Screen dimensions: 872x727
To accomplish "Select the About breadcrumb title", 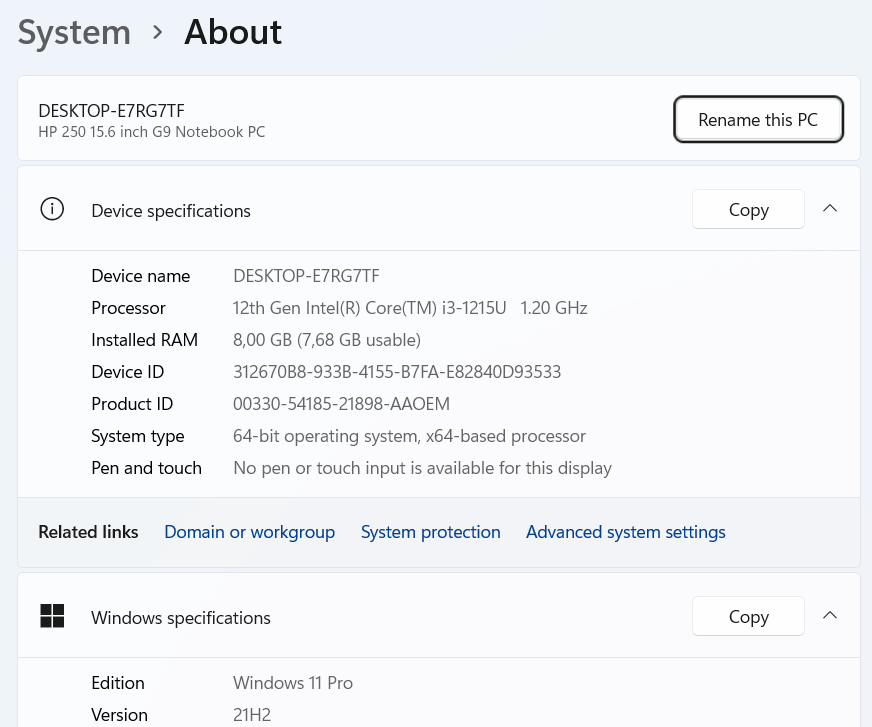I will (233, 32).
